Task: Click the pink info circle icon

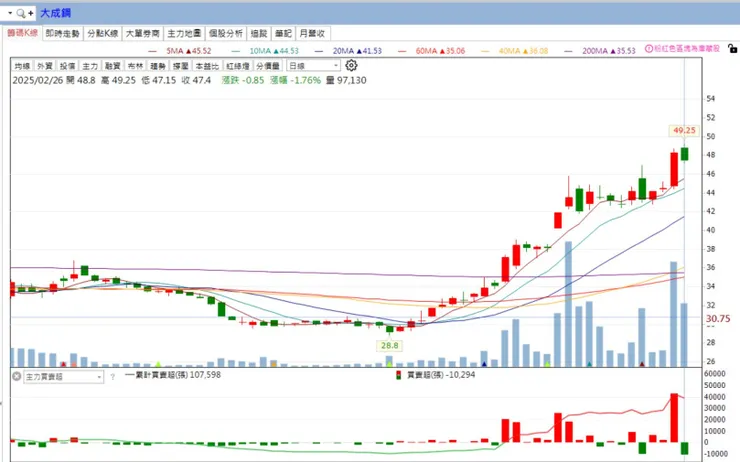Action: pos(649,49)
